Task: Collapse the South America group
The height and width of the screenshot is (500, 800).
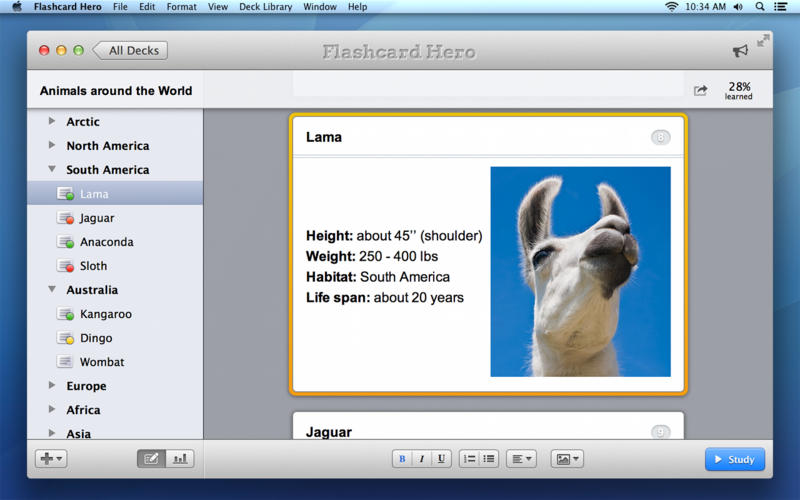Action: pyautogui.click(x=52, y=169)
